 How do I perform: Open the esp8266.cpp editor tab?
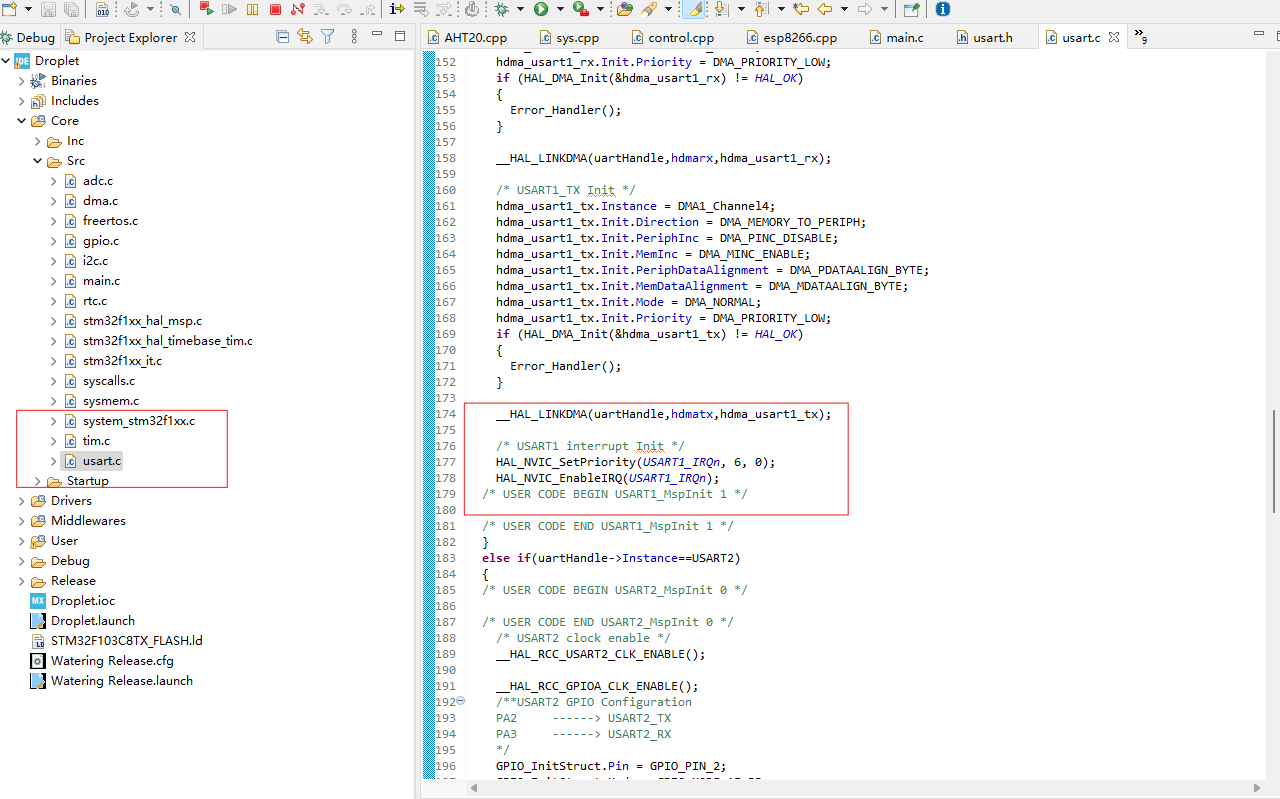coord(793,37)
